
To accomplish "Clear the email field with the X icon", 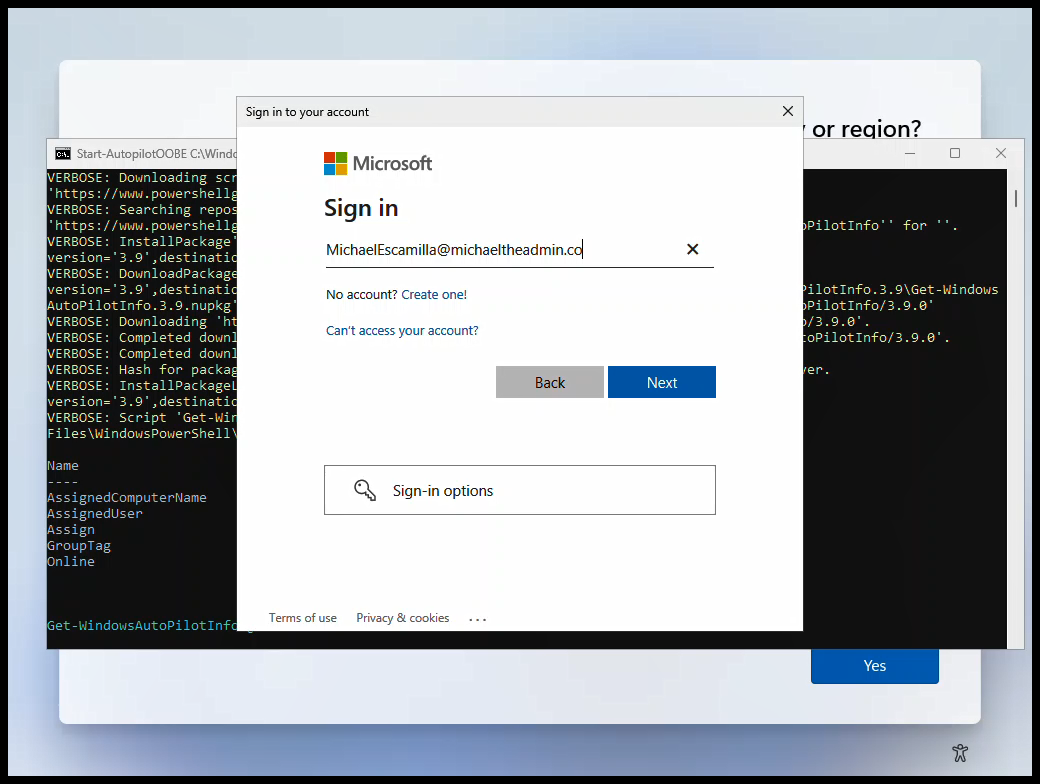I will click(692, 250).
